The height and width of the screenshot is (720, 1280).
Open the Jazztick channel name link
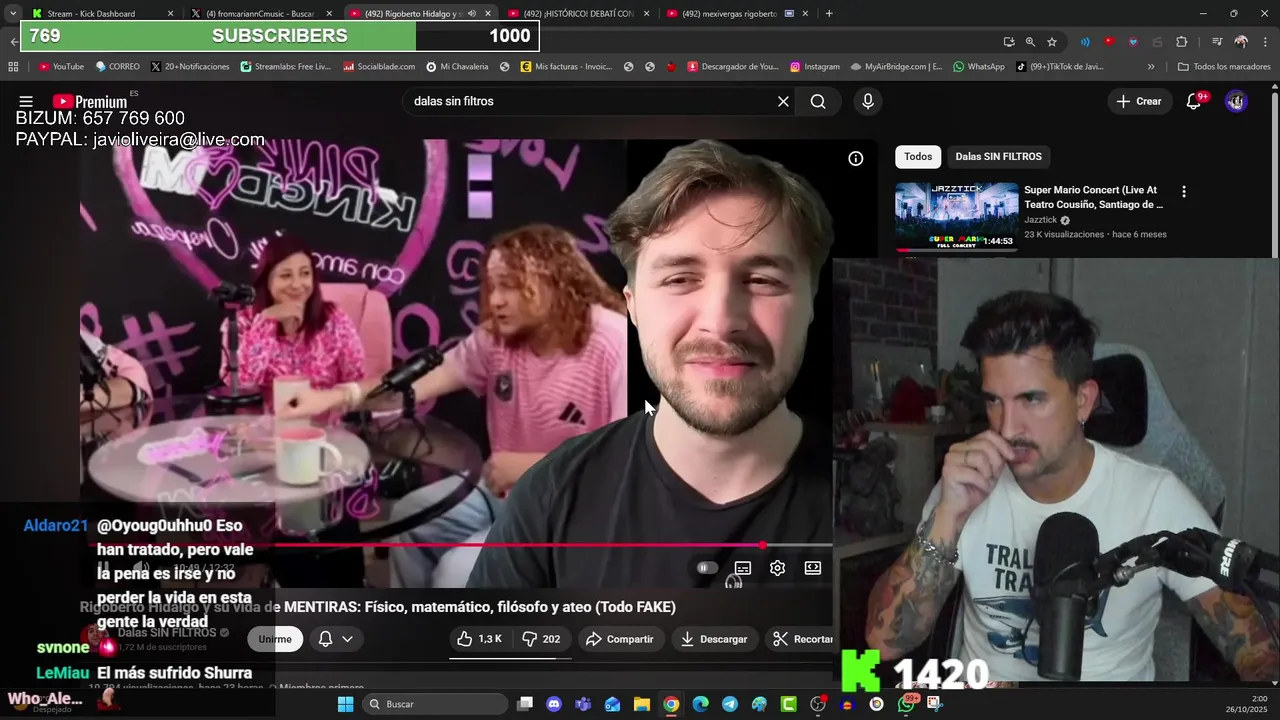click(x=1040, y=220)
